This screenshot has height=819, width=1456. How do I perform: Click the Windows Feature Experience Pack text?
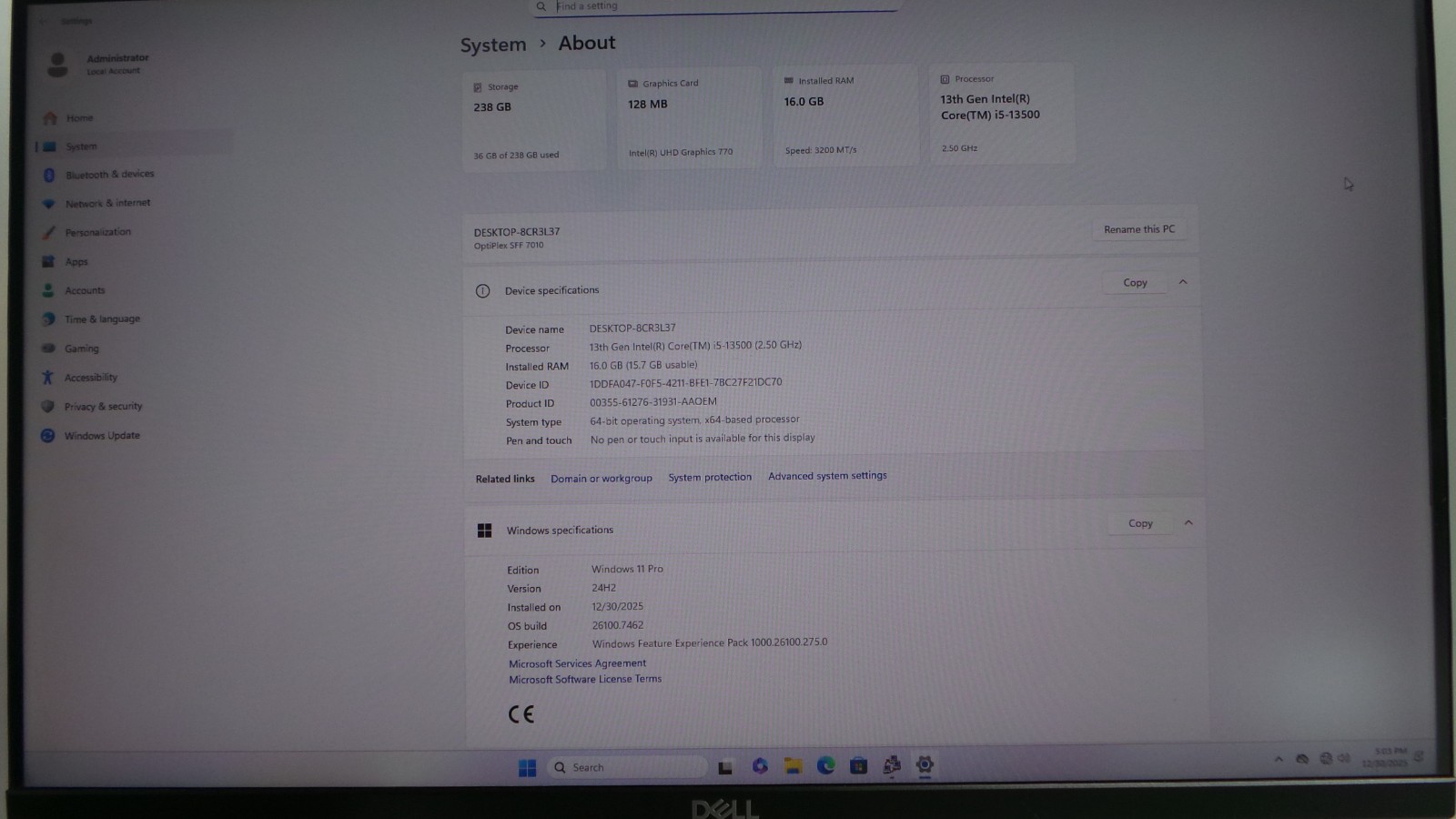710,642
